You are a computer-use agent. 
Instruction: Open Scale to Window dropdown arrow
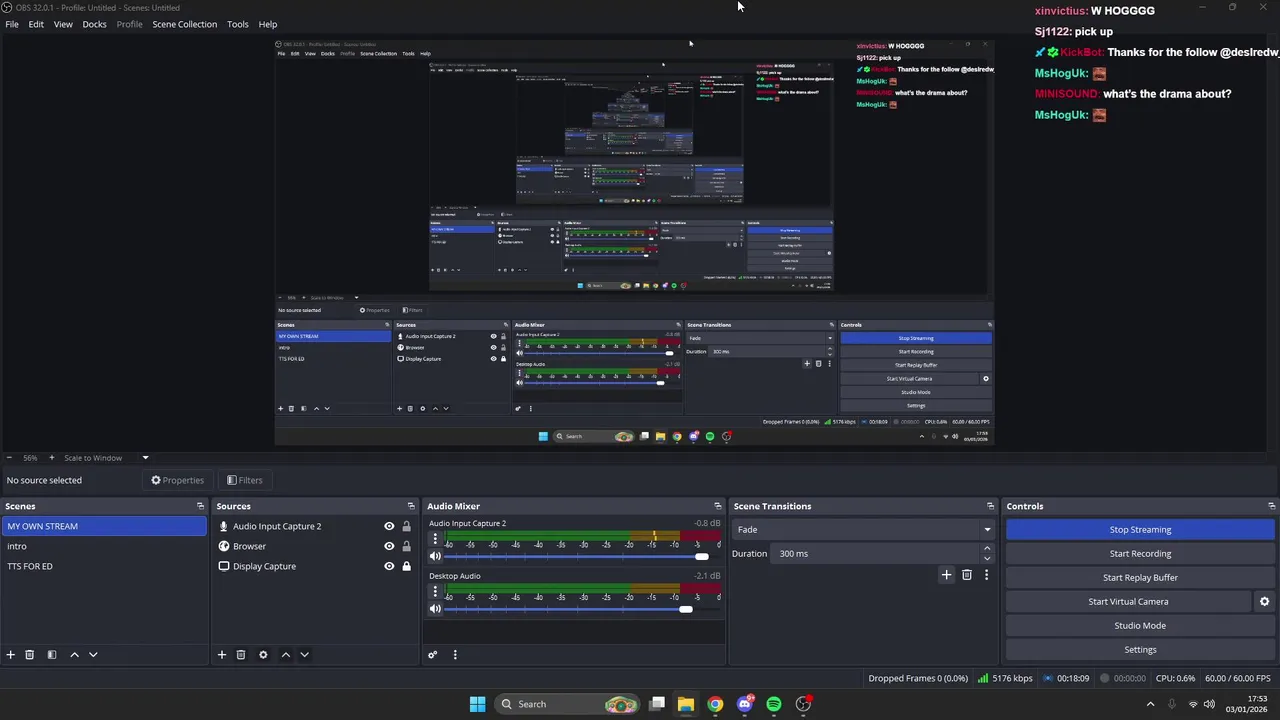click(x=145, y=458)
